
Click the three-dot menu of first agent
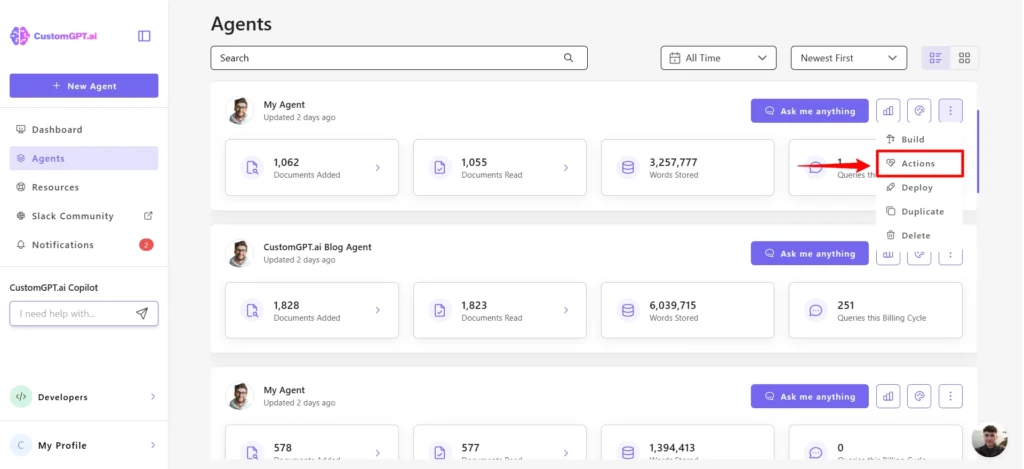[951, 111]
